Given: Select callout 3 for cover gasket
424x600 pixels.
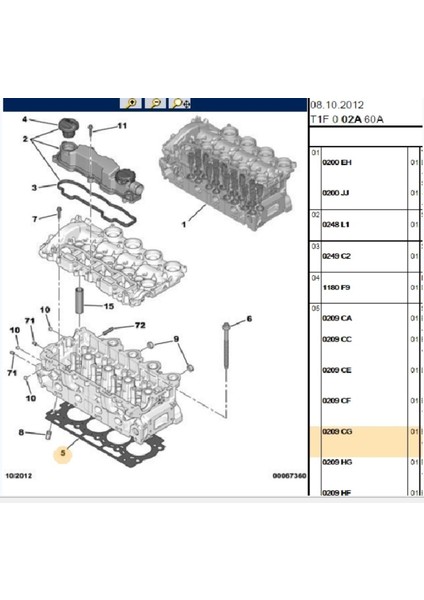Looking at the screenshot, I should point(34,188).
